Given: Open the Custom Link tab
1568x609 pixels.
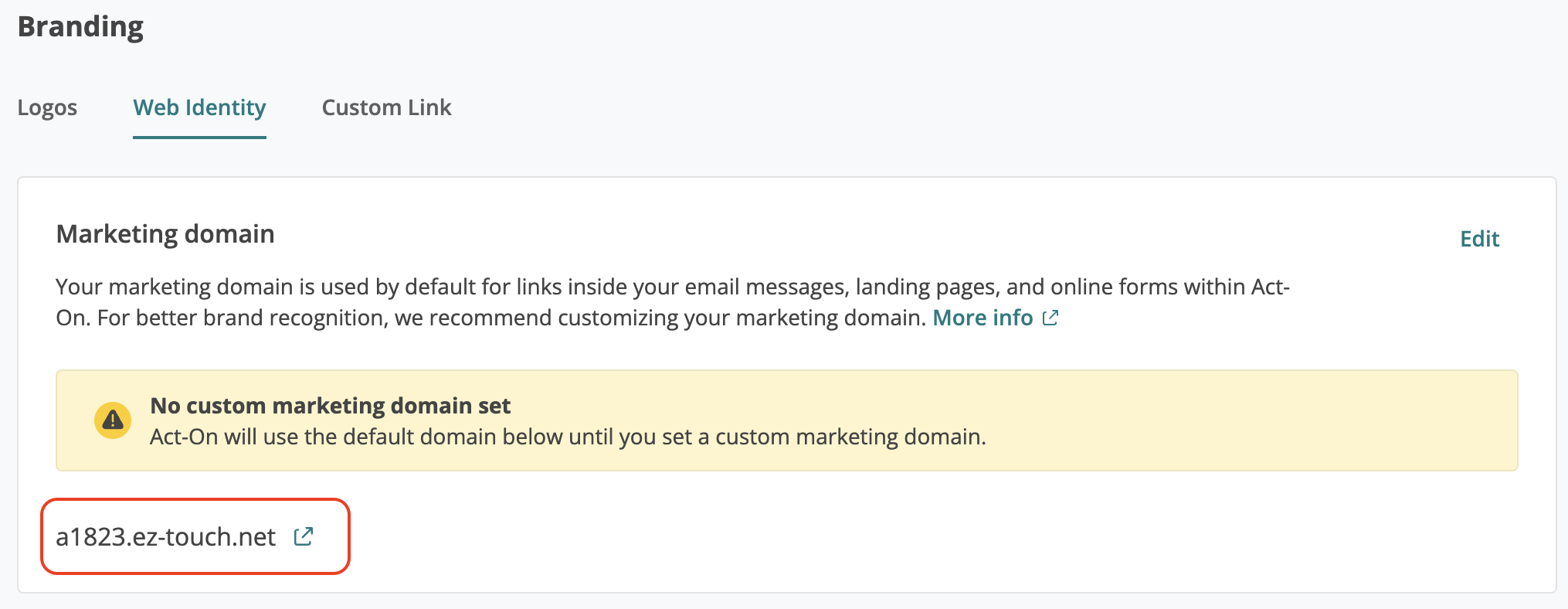Looking at the screenshot, I should pos(386,107).
